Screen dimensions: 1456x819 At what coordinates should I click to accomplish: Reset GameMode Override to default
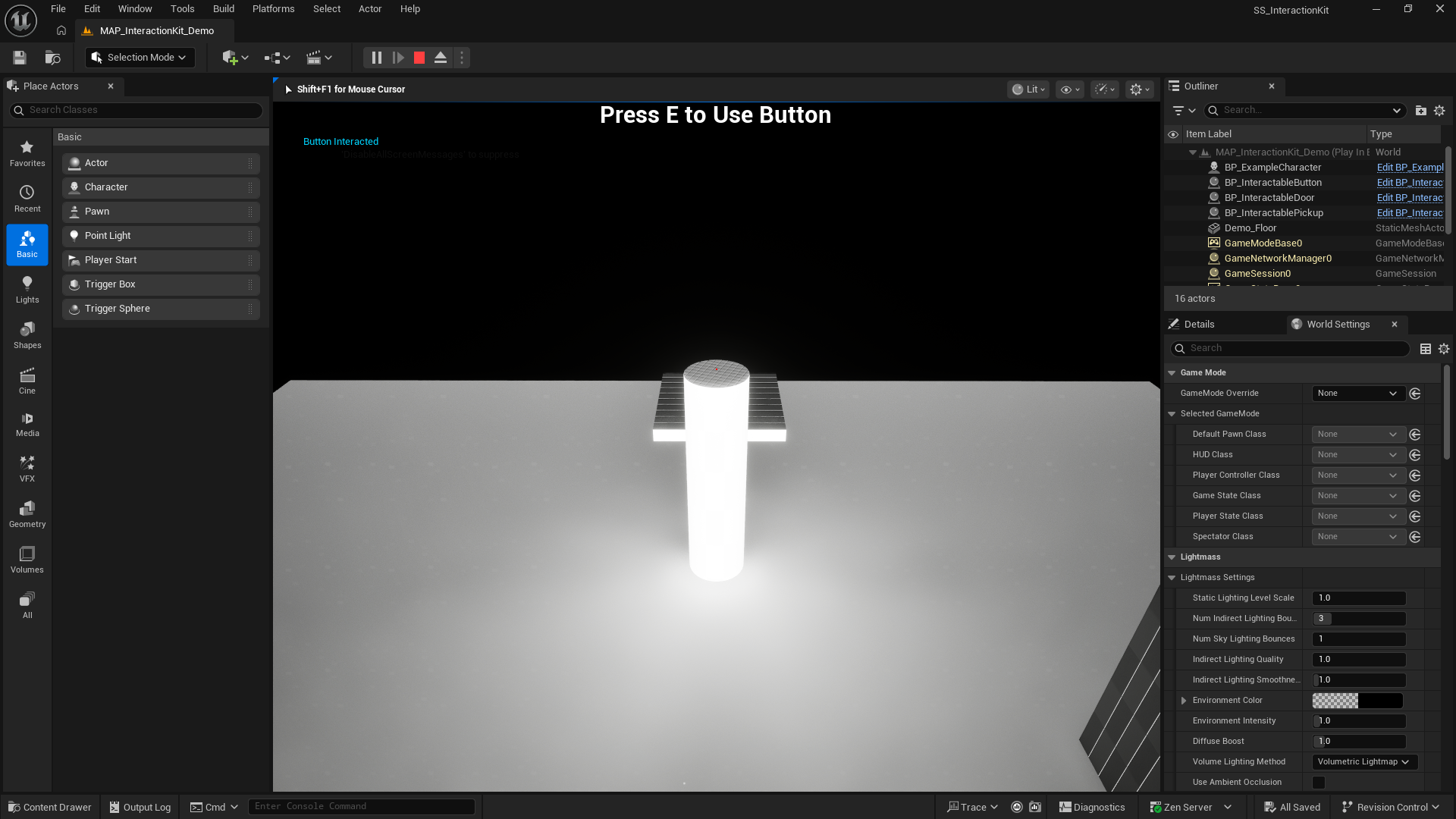[x=1415, y=394]
